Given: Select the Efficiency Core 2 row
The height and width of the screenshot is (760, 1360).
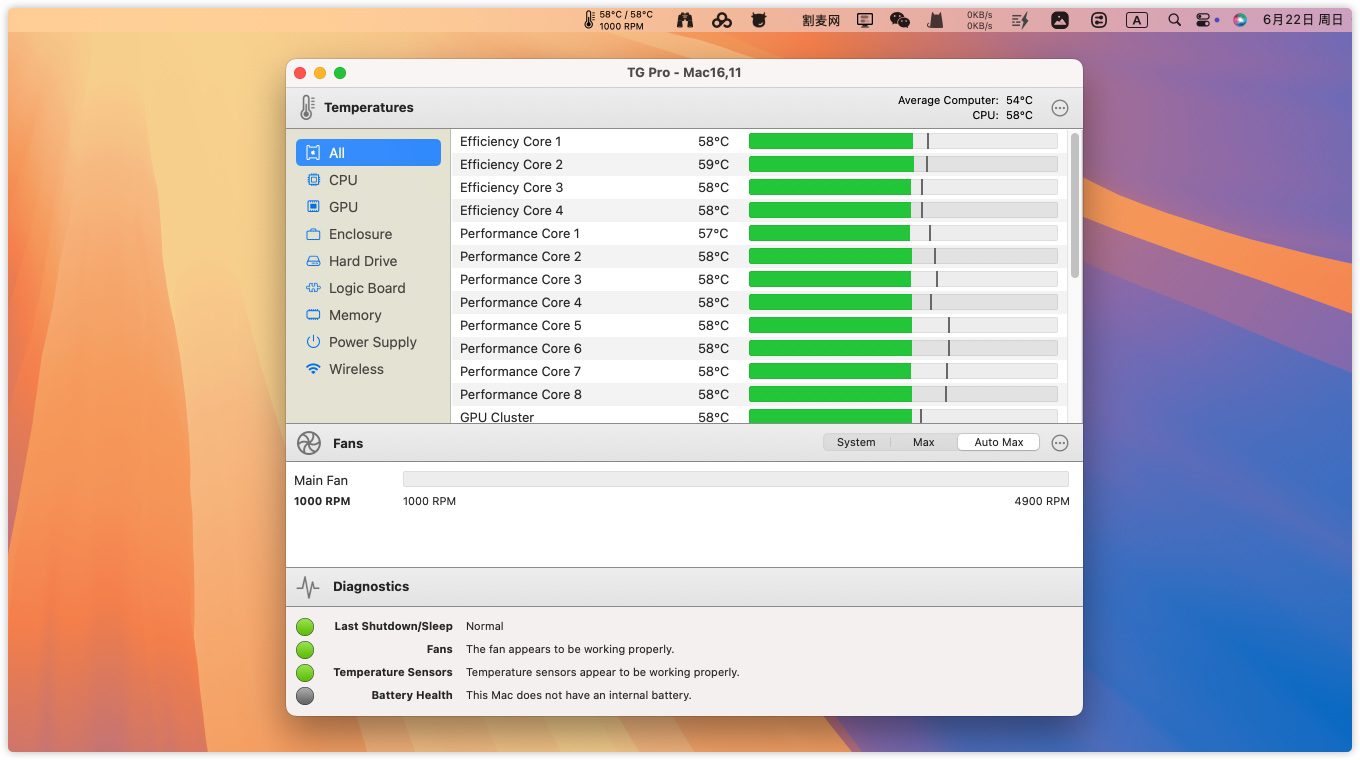Looking at the screenshot, I should pos(759,164).
